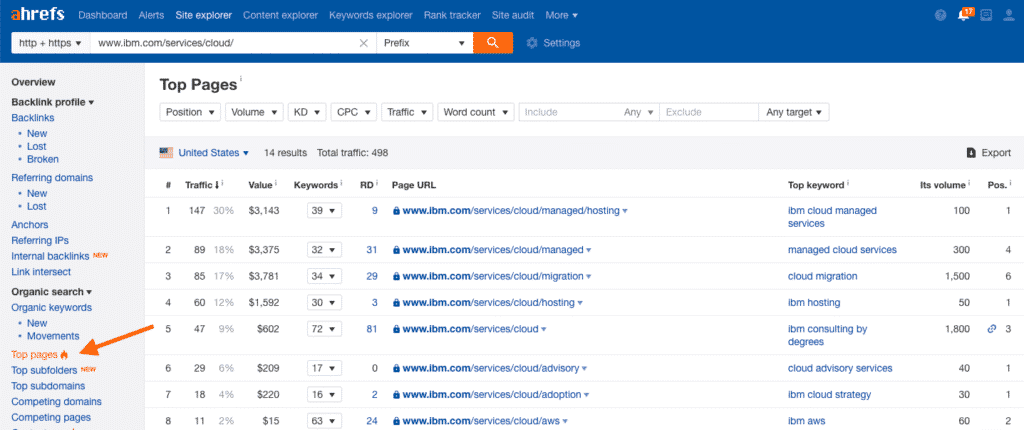Screen dimensions: 1024x430
Task: Sort by the Traffic column
Action: click(x=202, y=185)
